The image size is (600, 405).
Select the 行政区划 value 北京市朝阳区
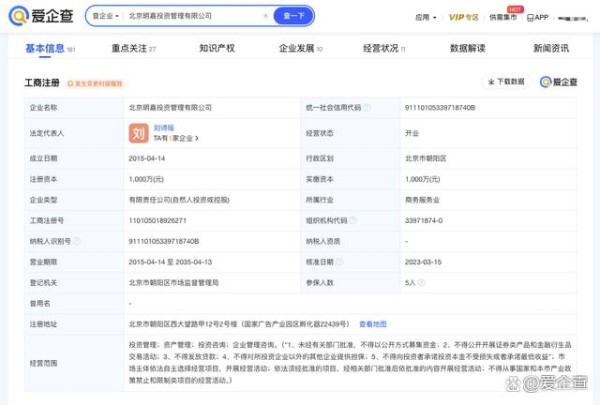(x=426, y=158)
